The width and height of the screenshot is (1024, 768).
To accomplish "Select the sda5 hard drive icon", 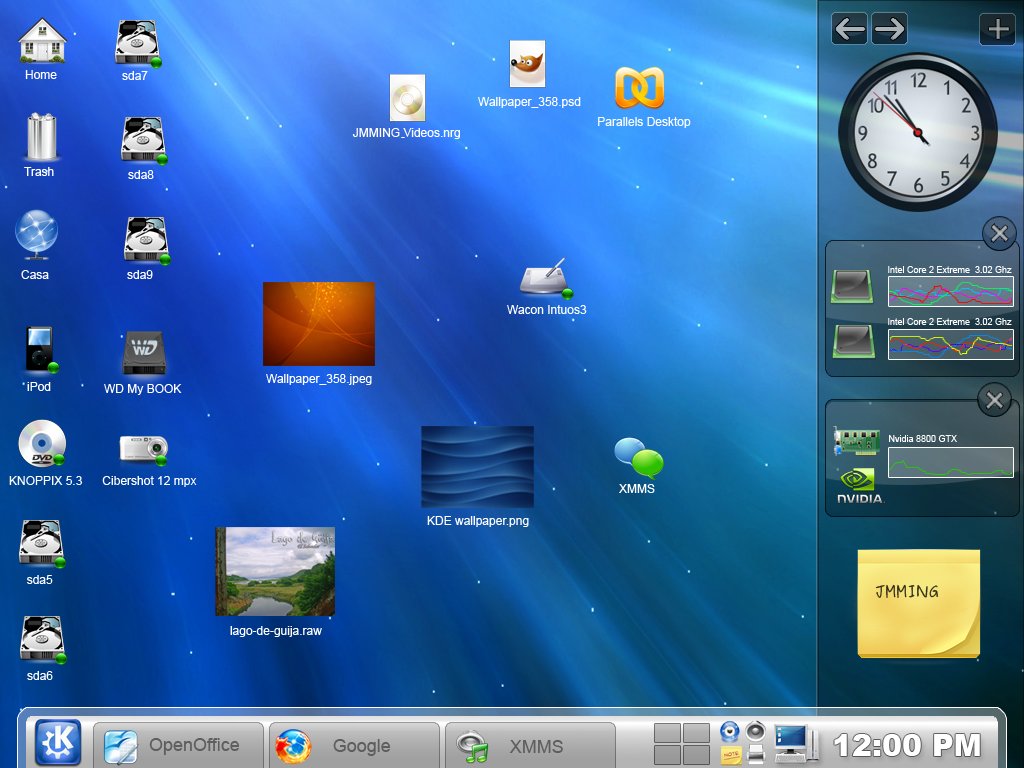I will coord(42,543).
